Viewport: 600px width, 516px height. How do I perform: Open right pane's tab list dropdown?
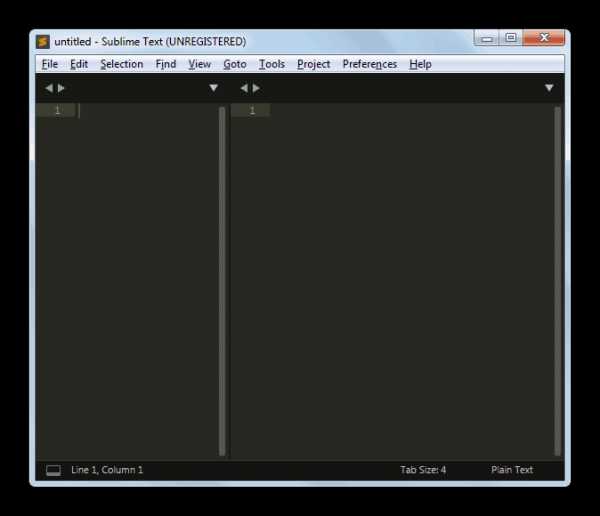point(549,88)
